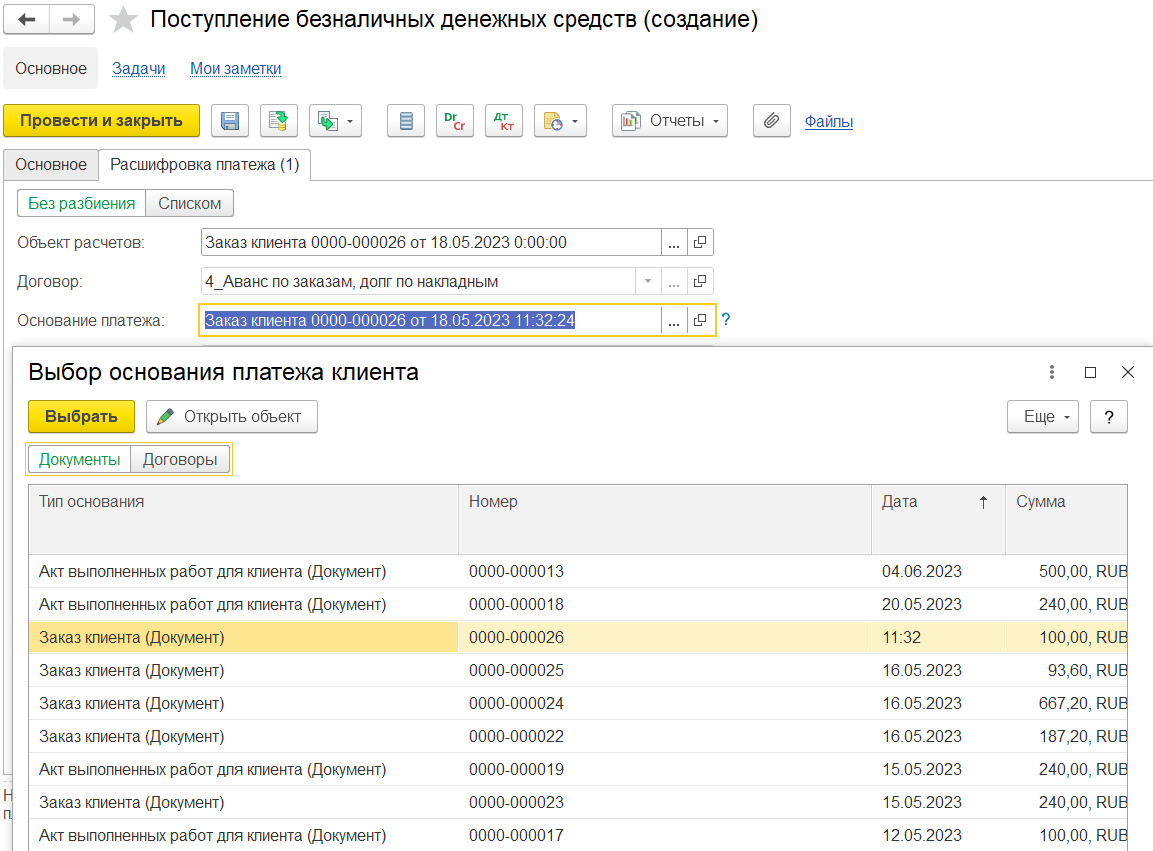This screenshot has height=851, width=1153.
Task: Click the document structure list icon
Action: pyautogui.click(x=406, y=121)
